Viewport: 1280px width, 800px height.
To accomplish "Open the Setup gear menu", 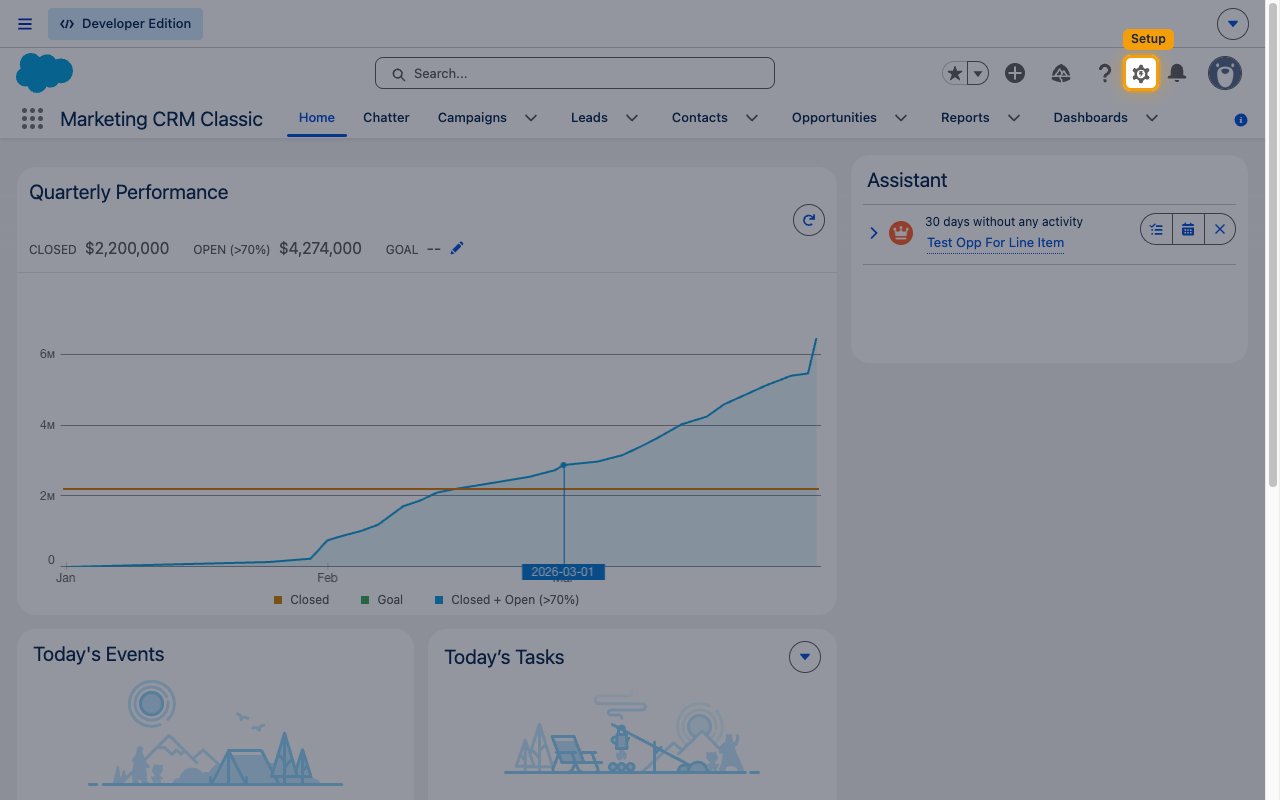I will coord(1141,73).
